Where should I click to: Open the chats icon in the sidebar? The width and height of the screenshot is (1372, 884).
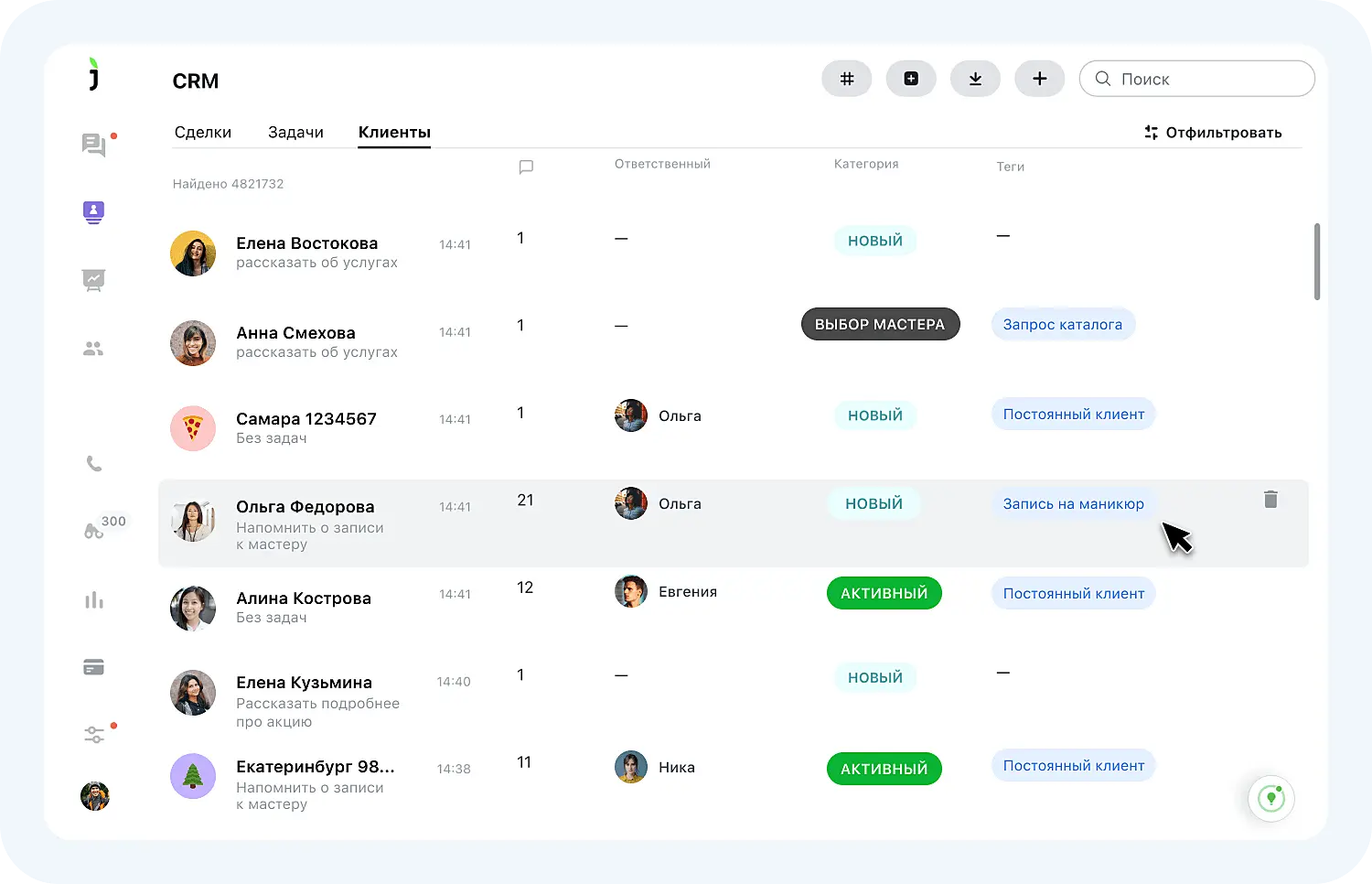click(93, 145)
